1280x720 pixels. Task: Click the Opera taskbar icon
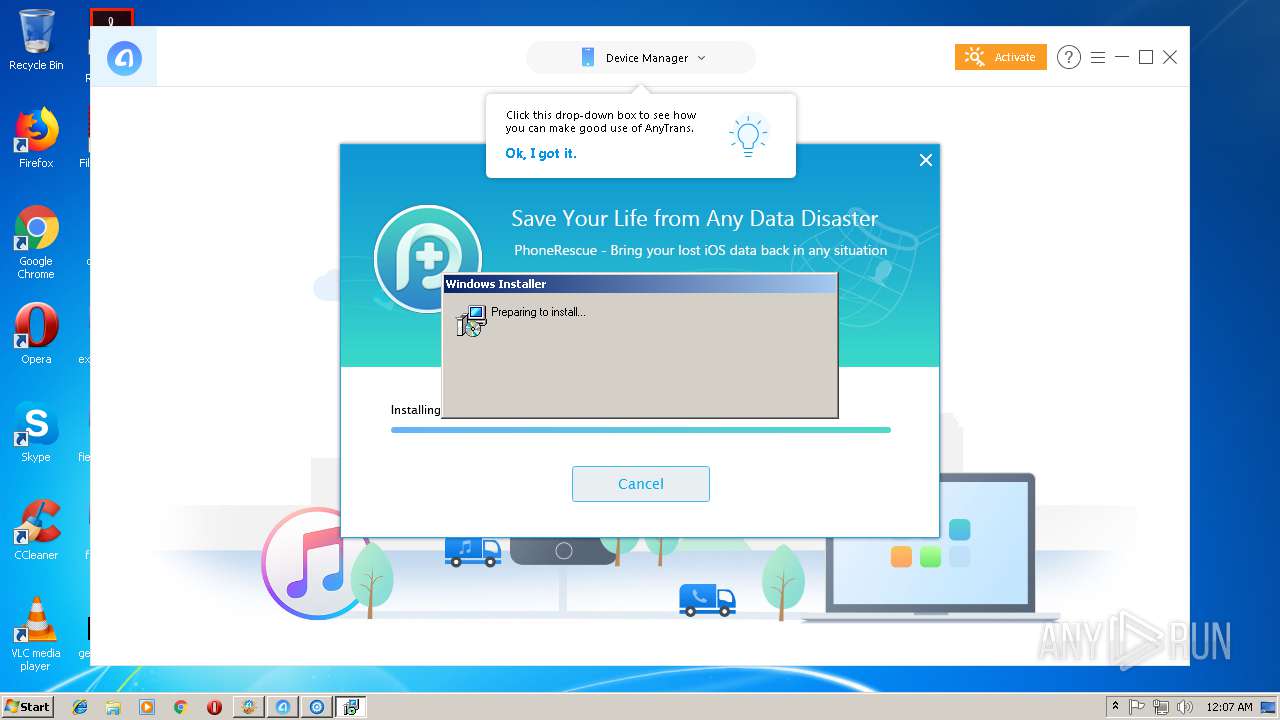tap(214, 707)
